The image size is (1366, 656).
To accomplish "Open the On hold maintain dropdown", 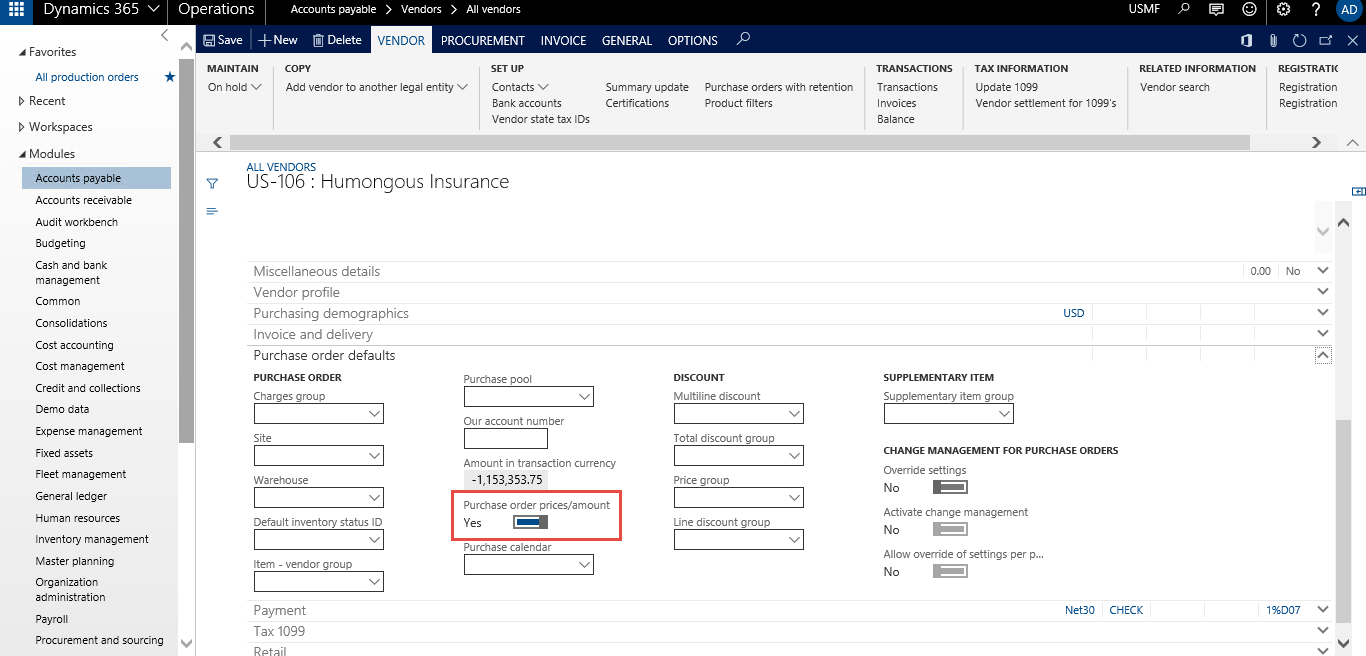I will [x=233, y=87].
